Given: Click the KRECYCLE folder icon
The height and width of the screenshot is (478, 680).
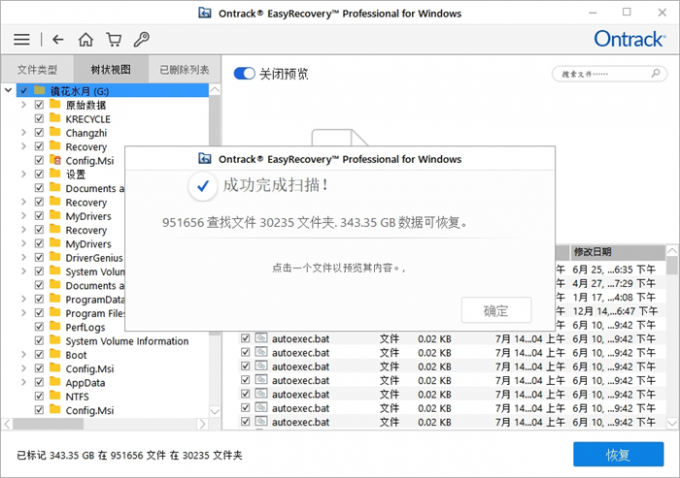Looking at the screenshot, I should (x=55, y=118).
